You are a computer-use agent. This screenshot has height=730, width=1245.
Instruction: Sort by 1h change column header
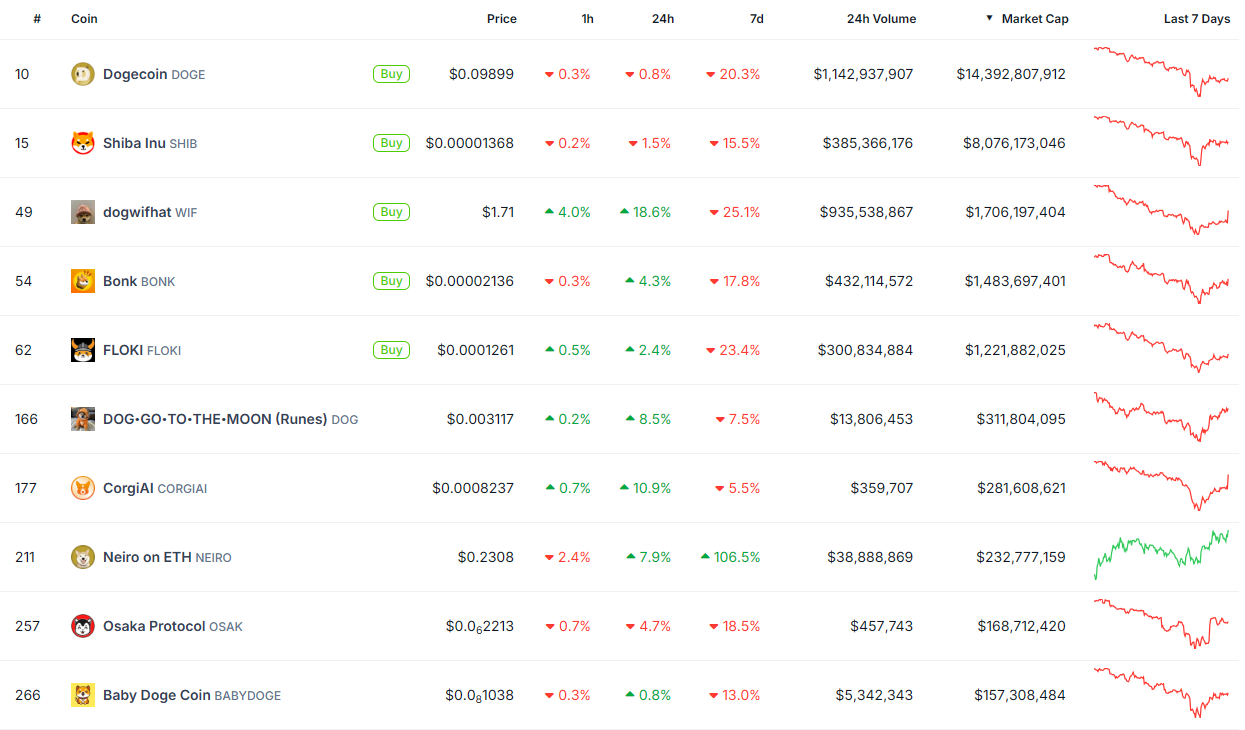(x=587, y=19)
